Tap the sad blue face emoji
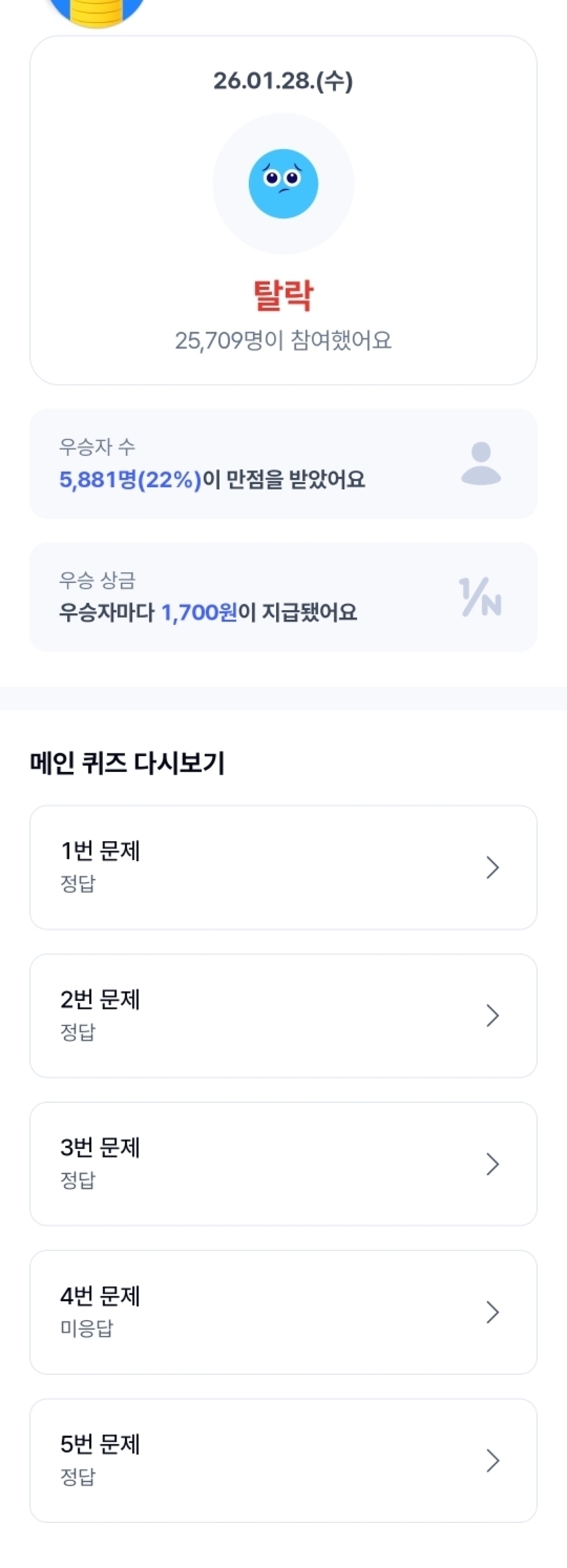Image resolution: width=567 pixels, height=1568 pixels. tap(283, 183)
